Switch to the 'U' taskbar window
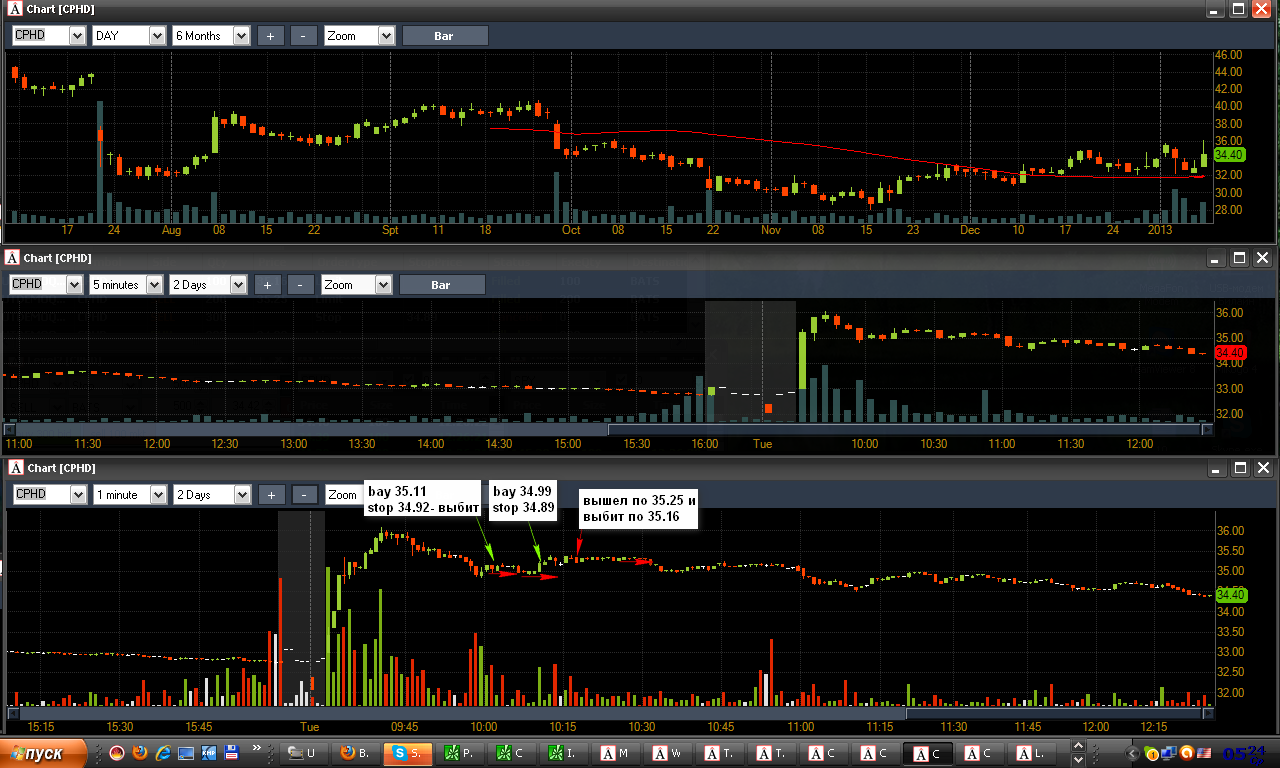This screenshot has height=768, width=1280. tap(302, 753)
